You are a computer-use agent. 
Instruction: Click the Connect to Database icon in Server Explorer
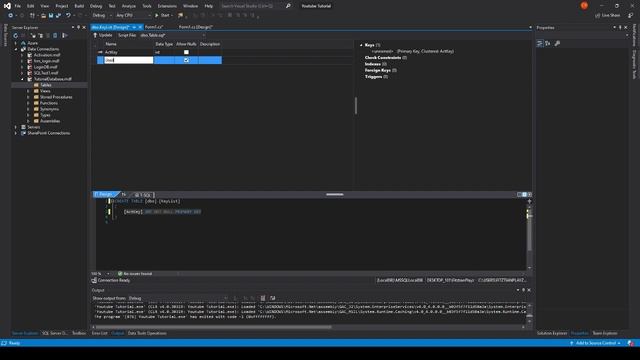click(33, 36)
